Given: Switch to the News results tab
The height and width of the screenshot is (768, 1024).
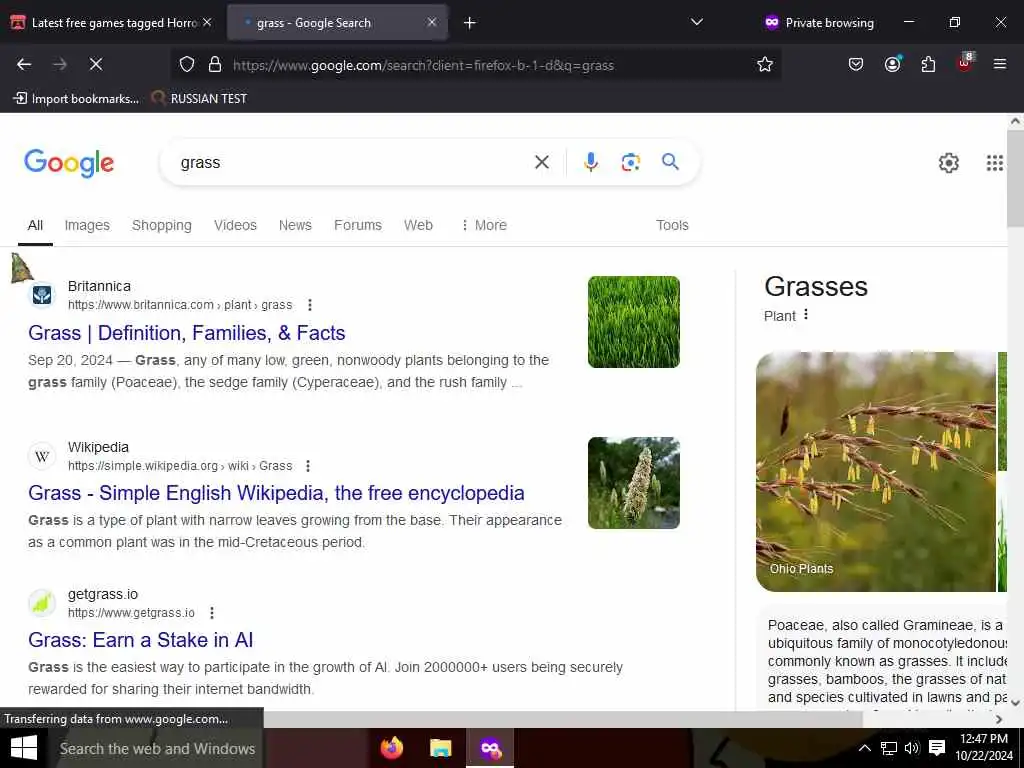Looking at the screenshot, I should point(295,225).
